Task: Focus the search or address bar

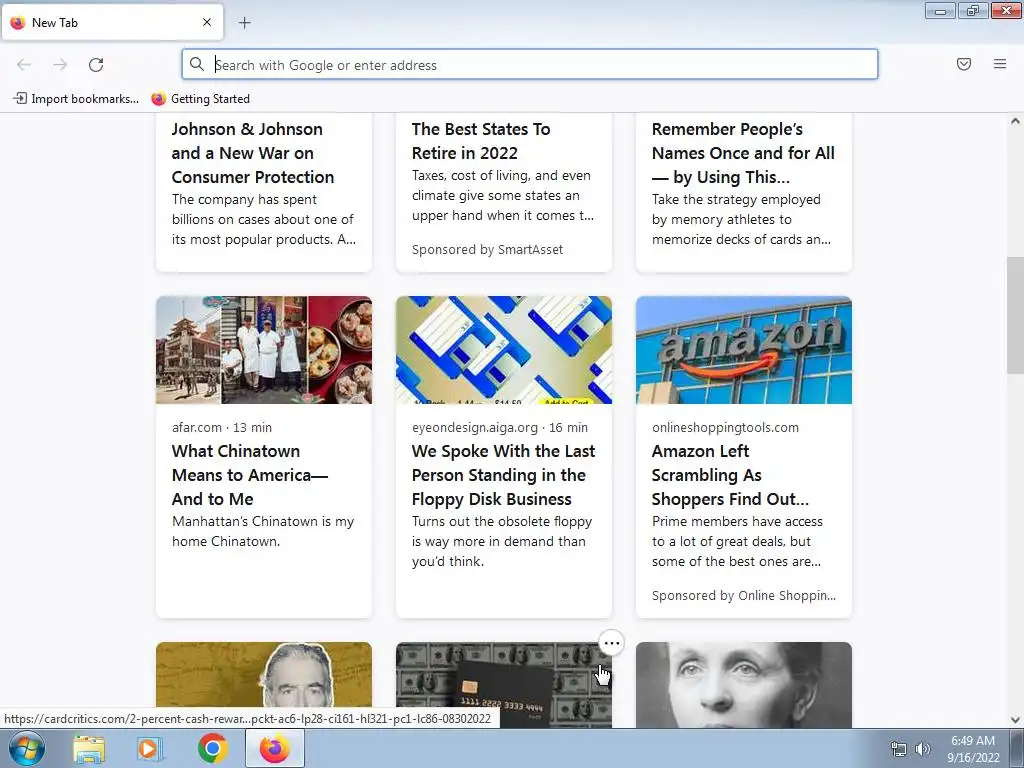Action: pos(530,65)
